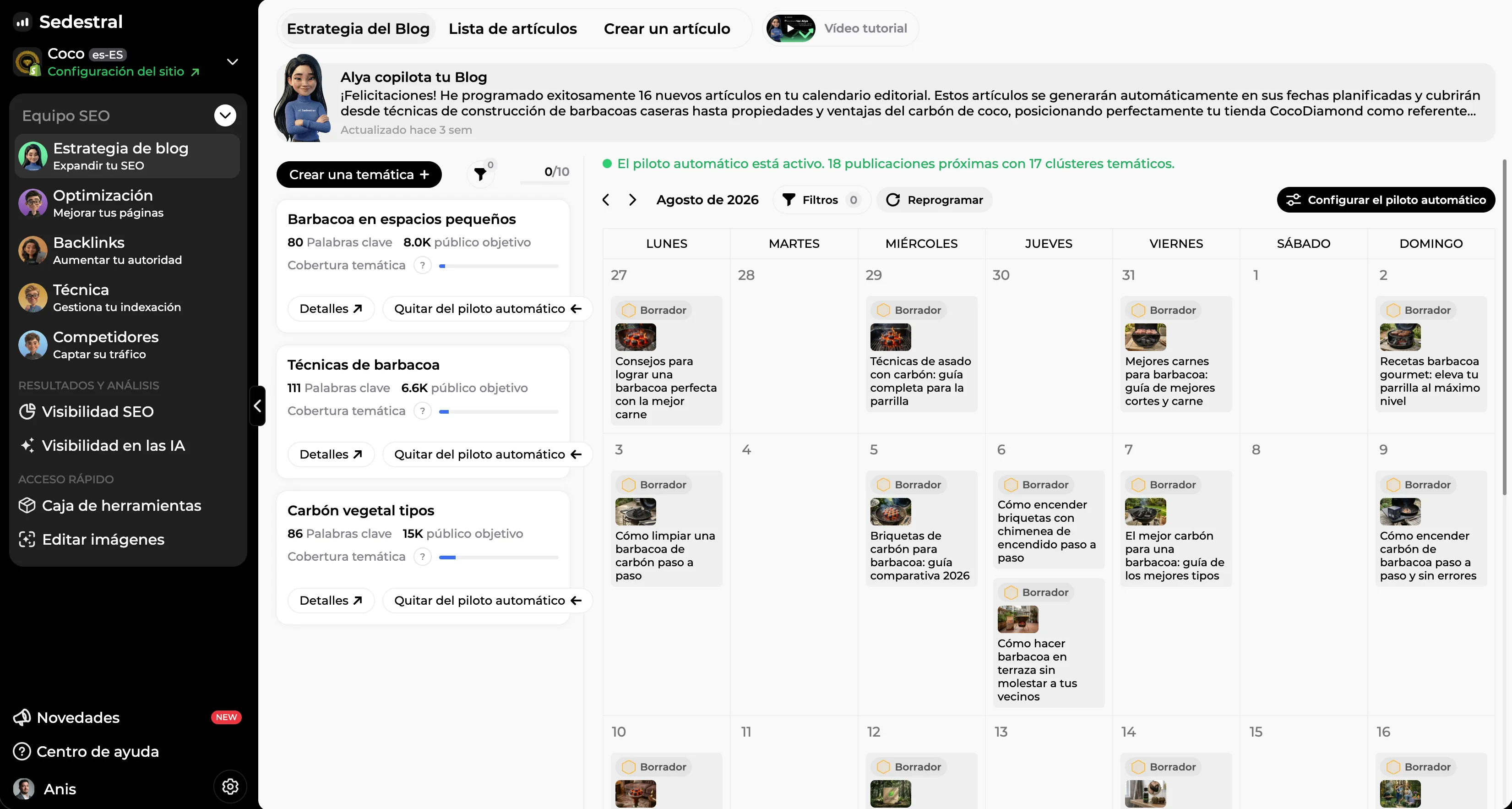
Task: Click the Alya assistant avatar
Action: coord(304,98)
